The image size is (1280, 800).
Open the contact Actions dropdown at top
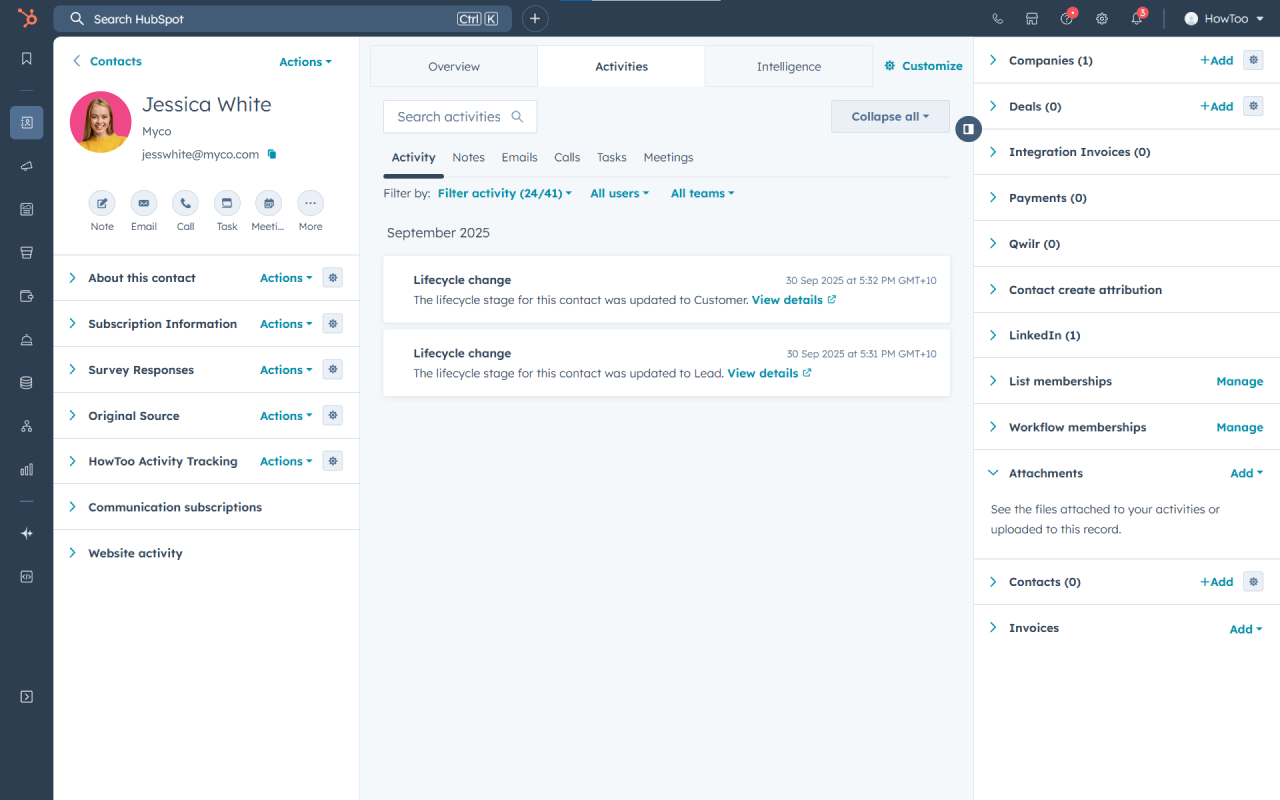[x=305, y=62]
